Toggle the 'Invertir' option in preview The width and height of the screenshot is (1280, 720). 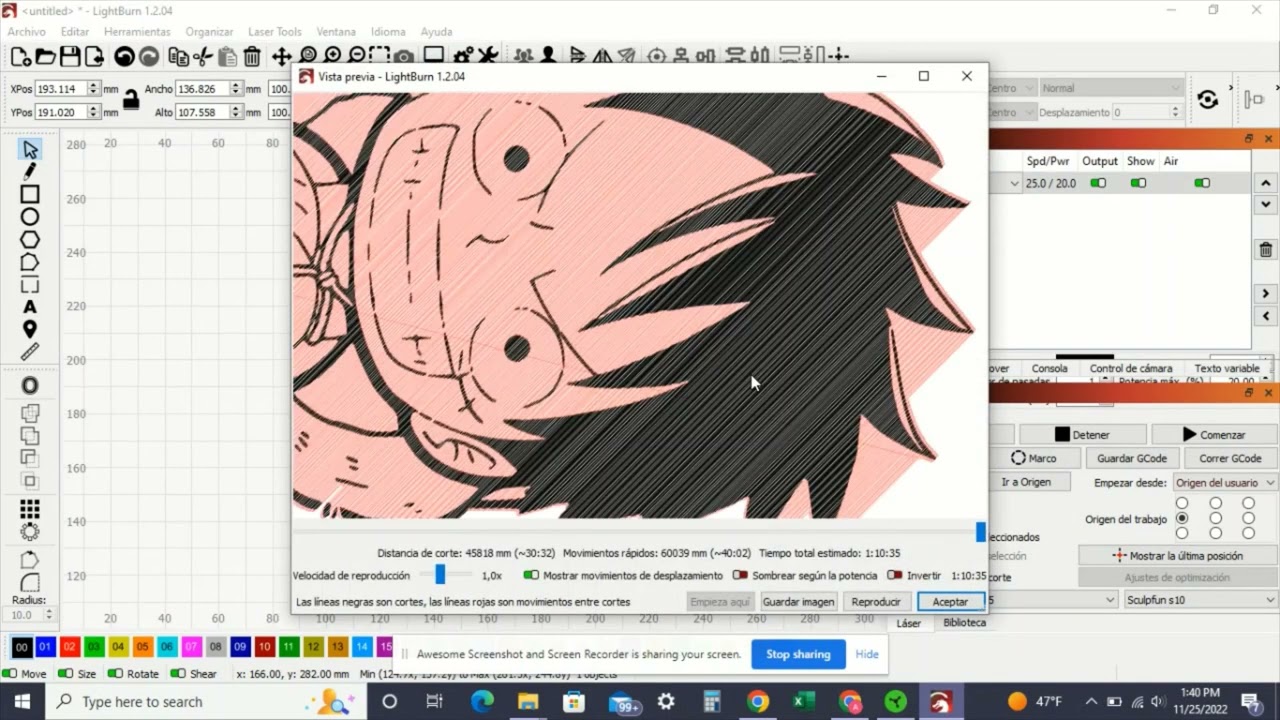[895, 575]
